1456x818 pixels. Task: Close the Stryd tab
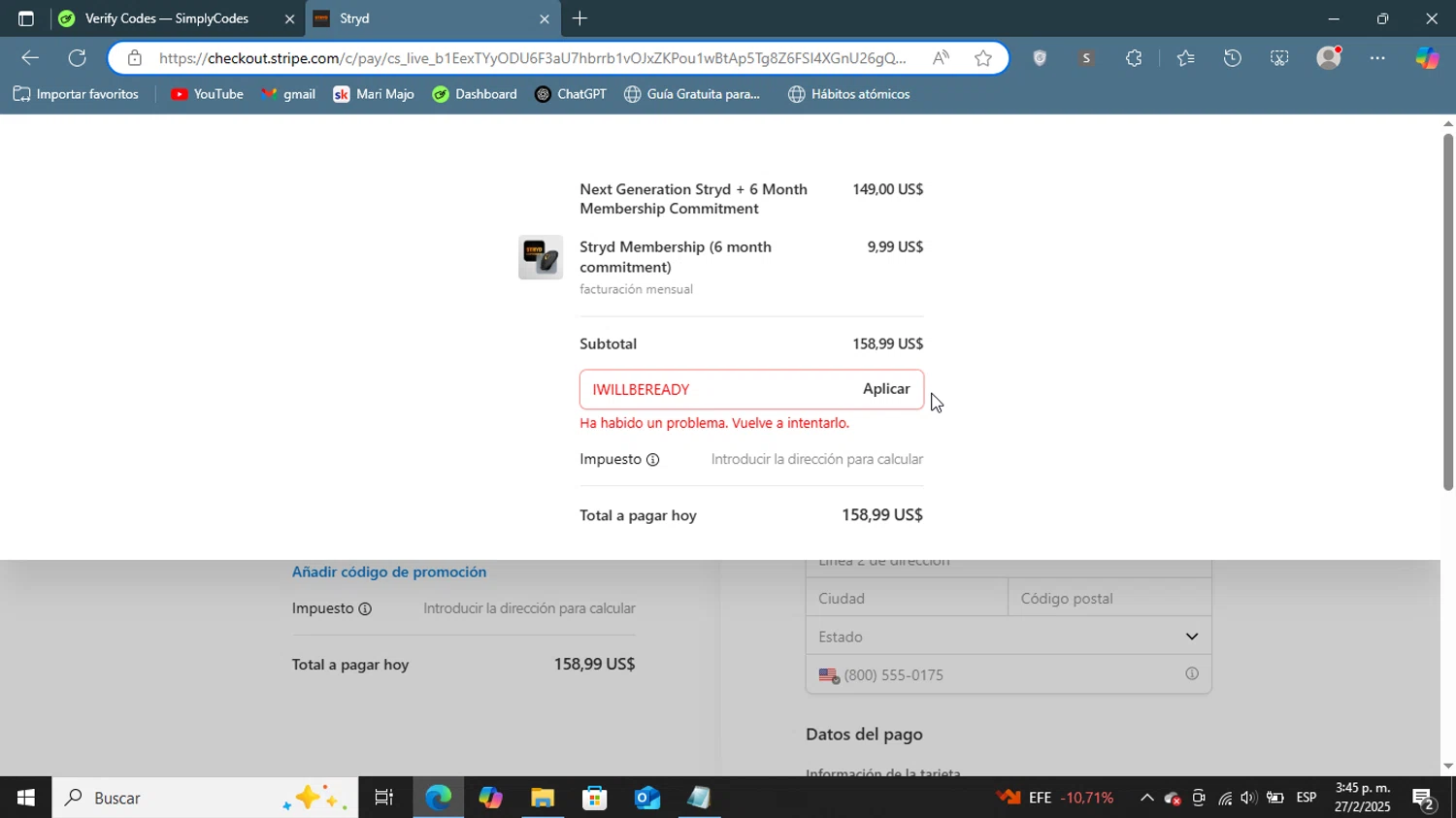click(x=544, y=18)
